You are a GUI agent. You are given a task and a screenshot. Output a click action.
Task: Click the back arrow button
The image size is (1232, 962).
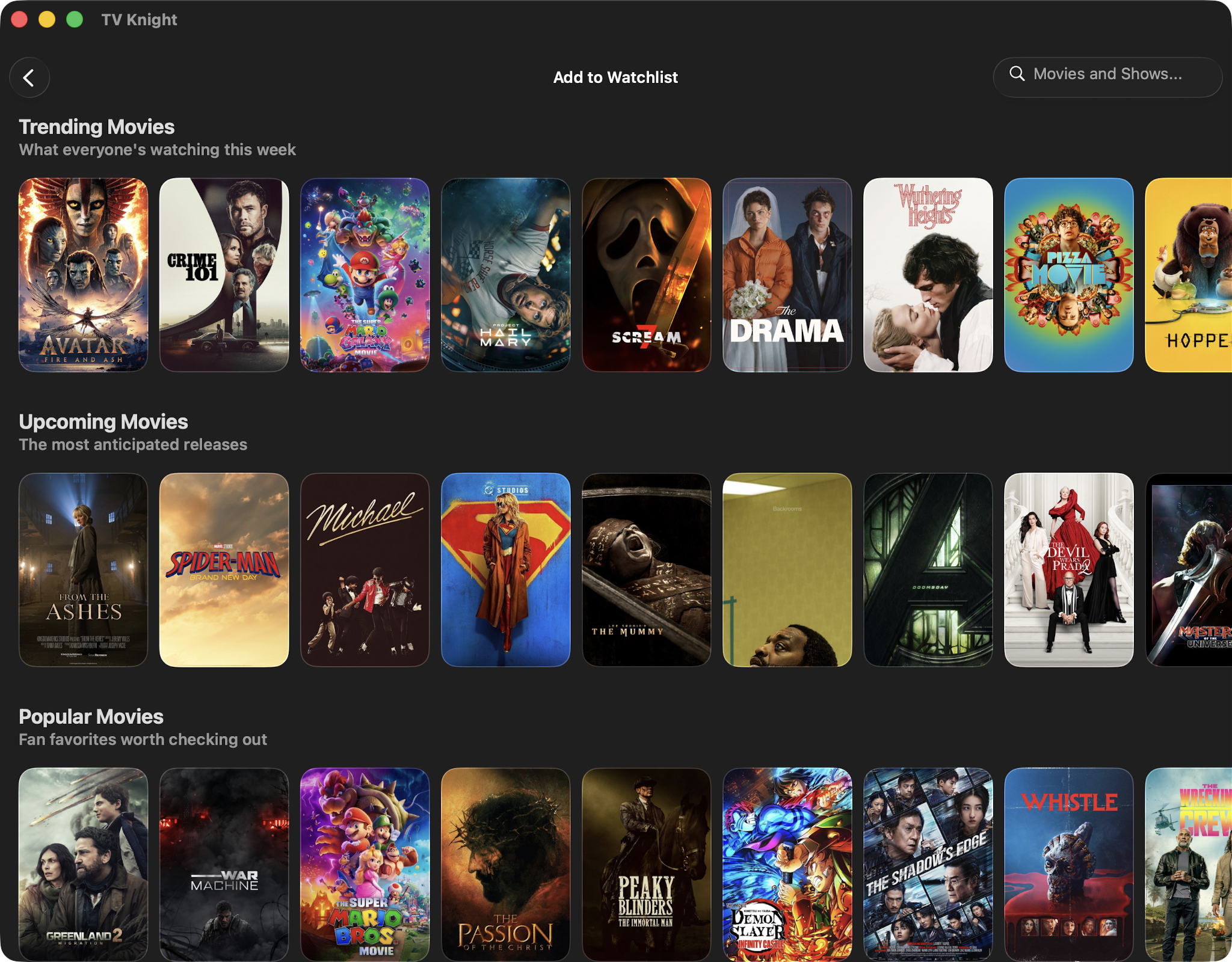click(x=29, y=78)
